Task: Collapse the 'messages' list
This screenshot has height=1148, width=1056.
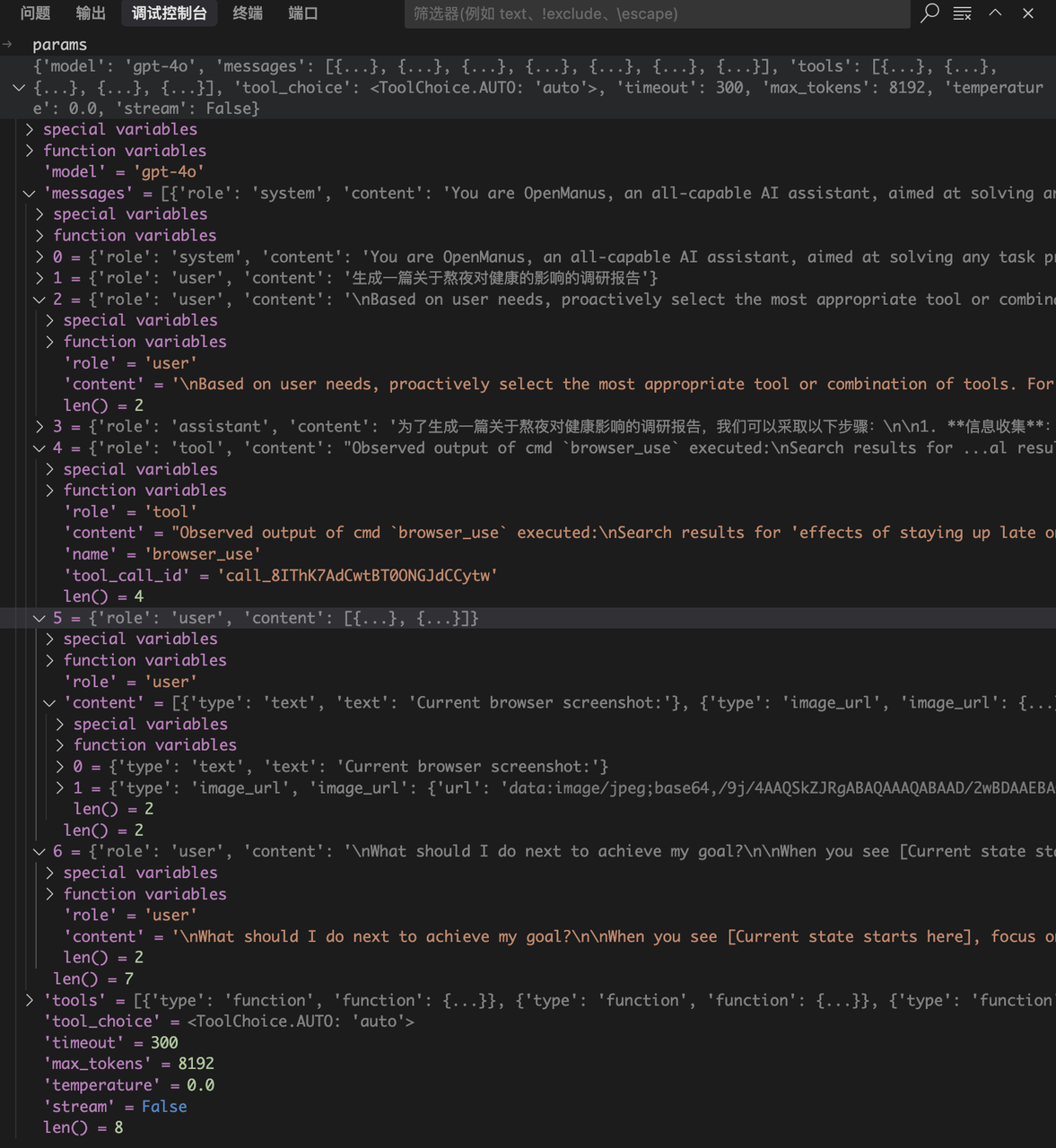Action: [30, 194]
